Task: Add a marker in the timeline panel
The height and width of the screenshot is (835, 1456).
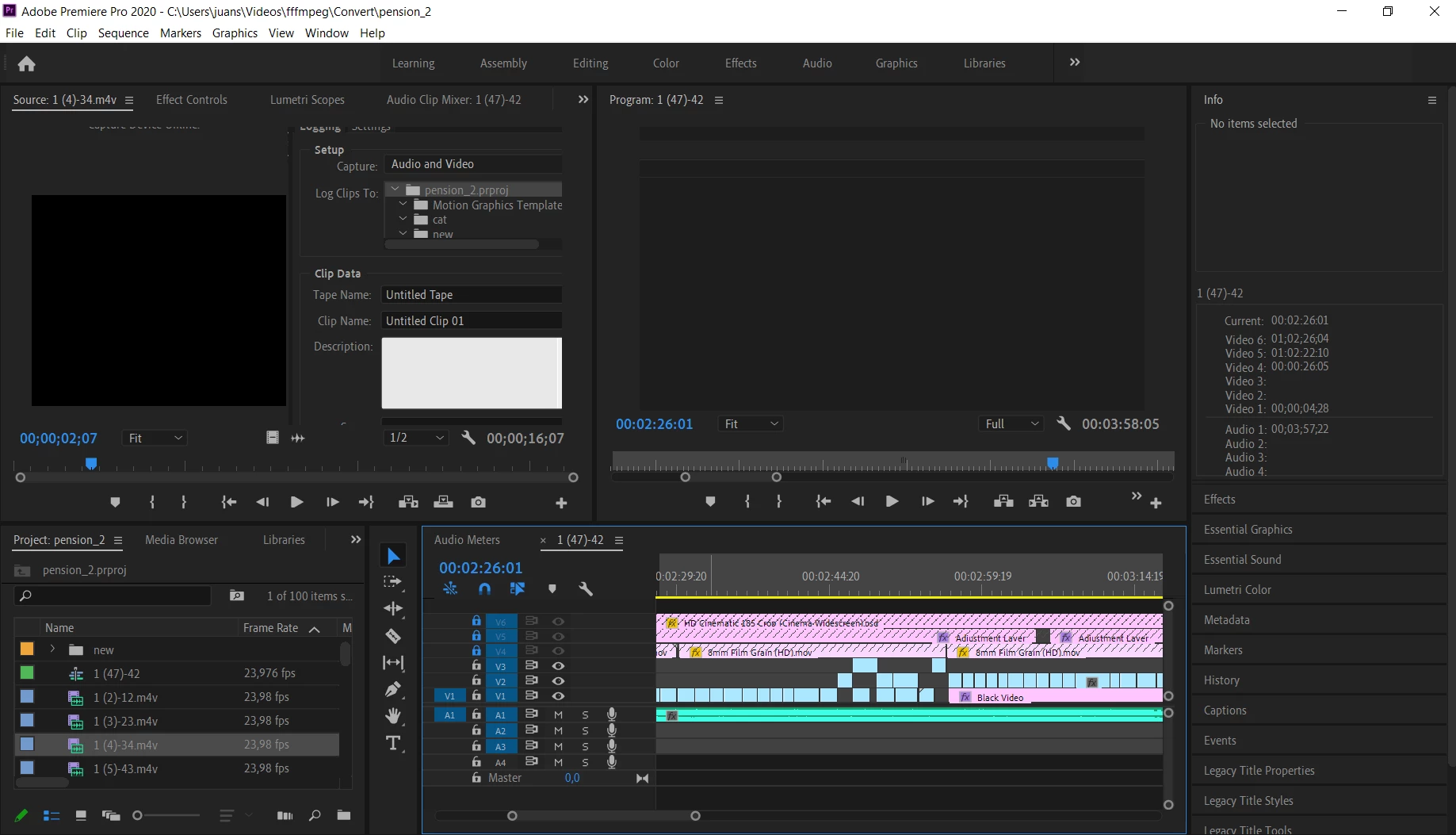Action: (552, 588)
